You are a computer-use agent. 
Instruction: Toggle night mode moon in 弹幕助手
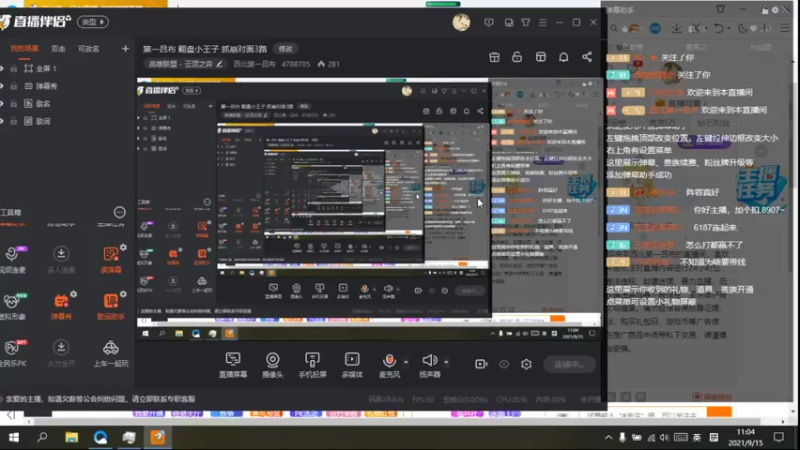click(742, 29)
